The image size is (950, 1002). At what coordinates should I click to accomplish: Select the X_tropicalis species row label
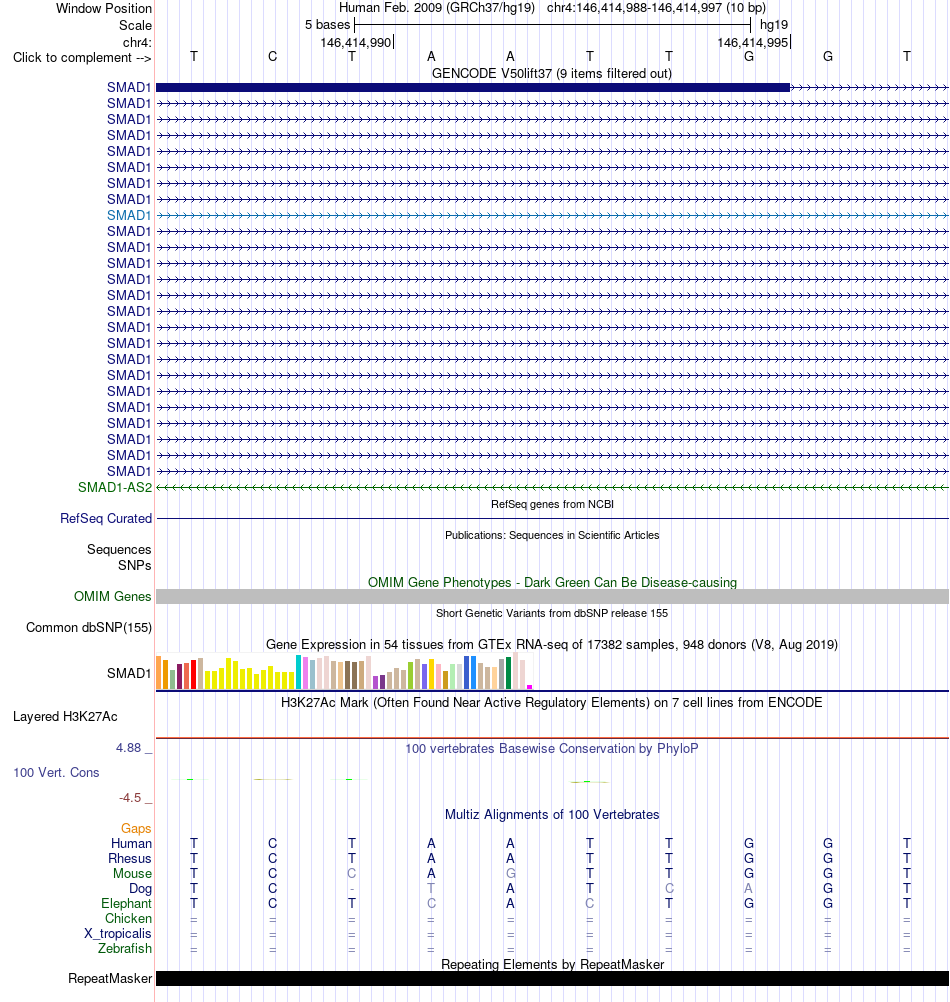(x=118, y=934)
